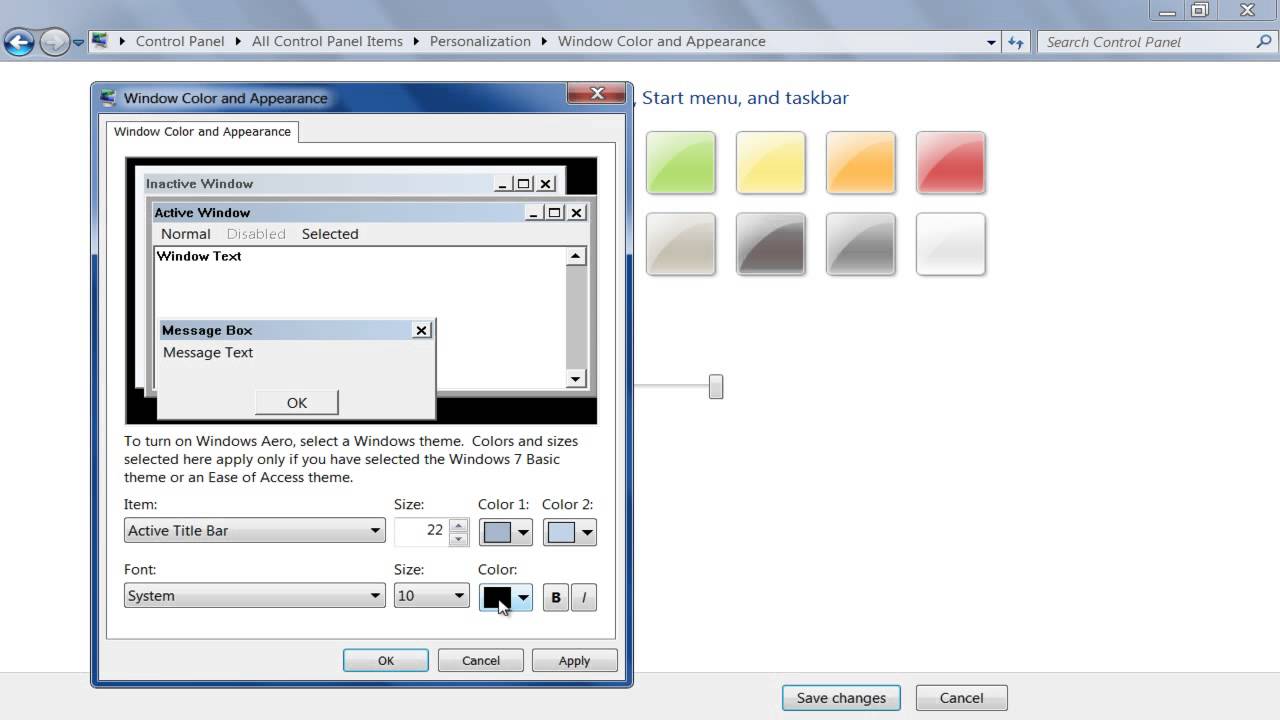Close the Window Color and Appearance dialog
Screen dimensions: 1280x720
click(x=597, y=94)
